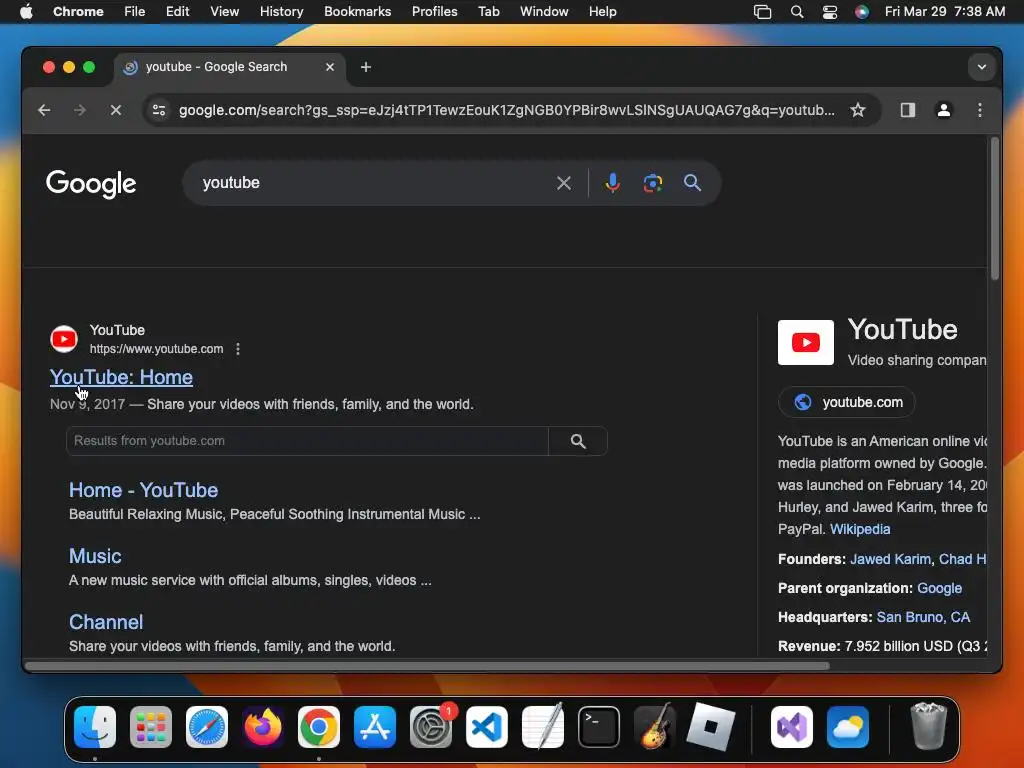Clear the Google search box text
This screenshot has width=1024, height=768.
point(564,183)
